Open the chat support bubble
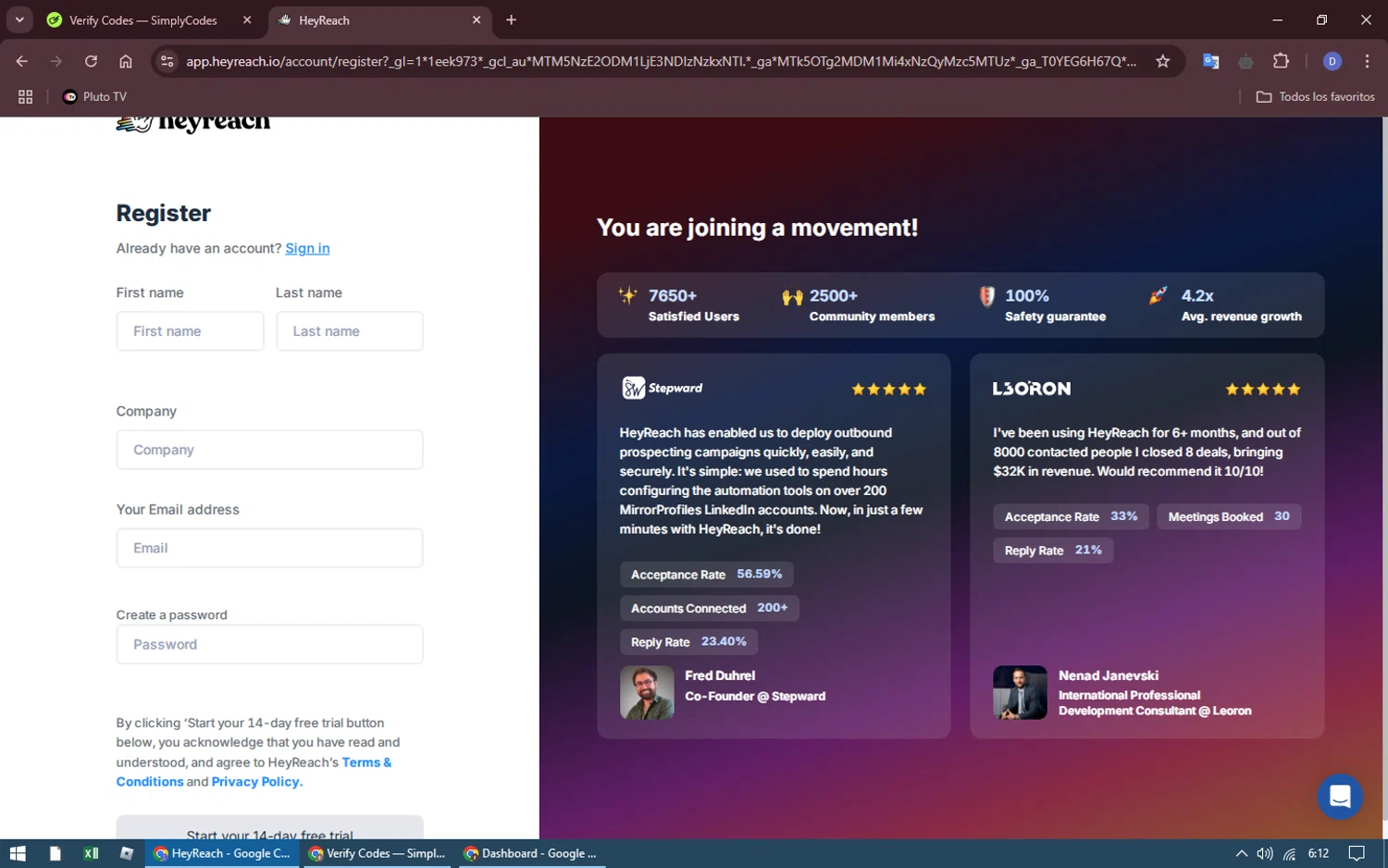The height and width of the screenshot is (868, 1388). coord(1340,797)
